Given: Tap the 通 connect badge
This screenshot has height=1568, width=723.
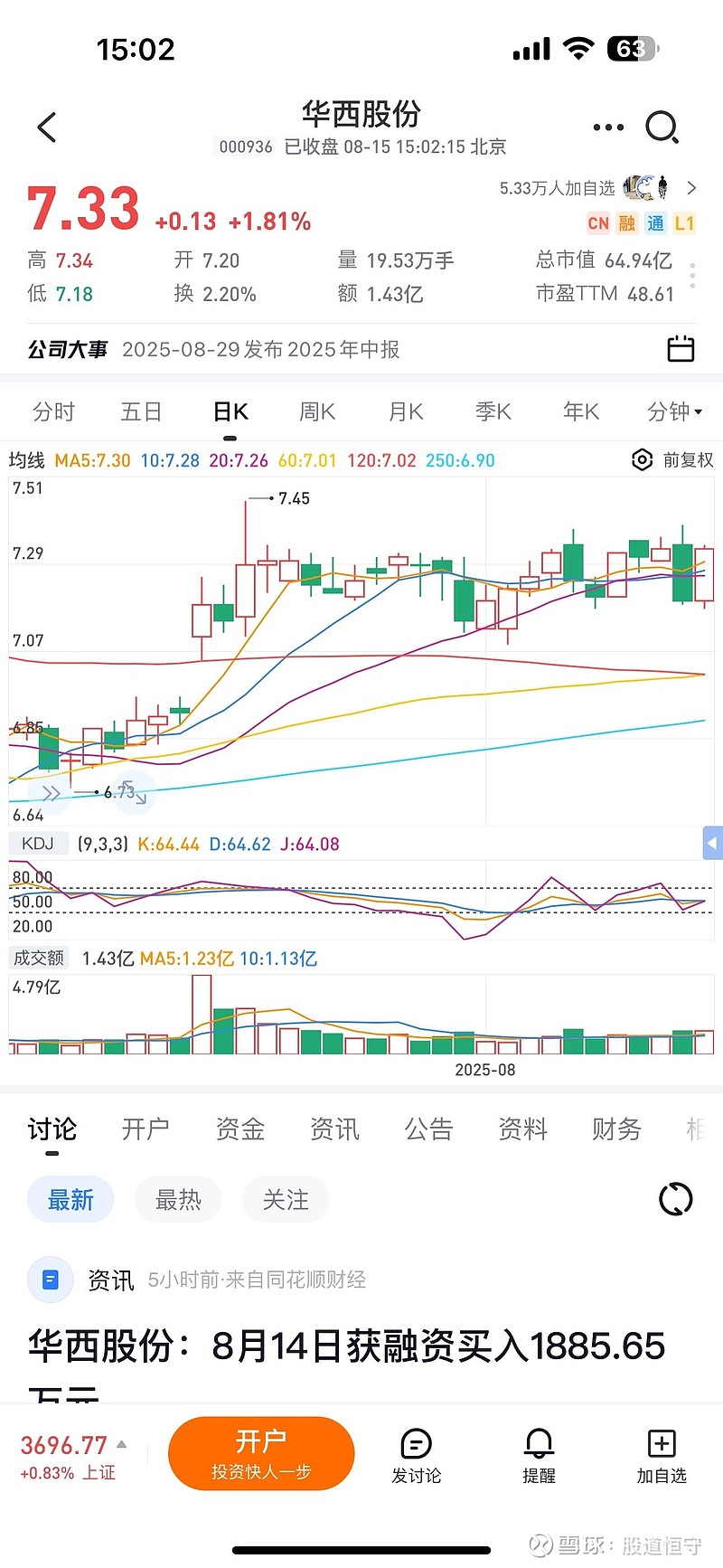Looking at the screenshot, I should point(656,223).
